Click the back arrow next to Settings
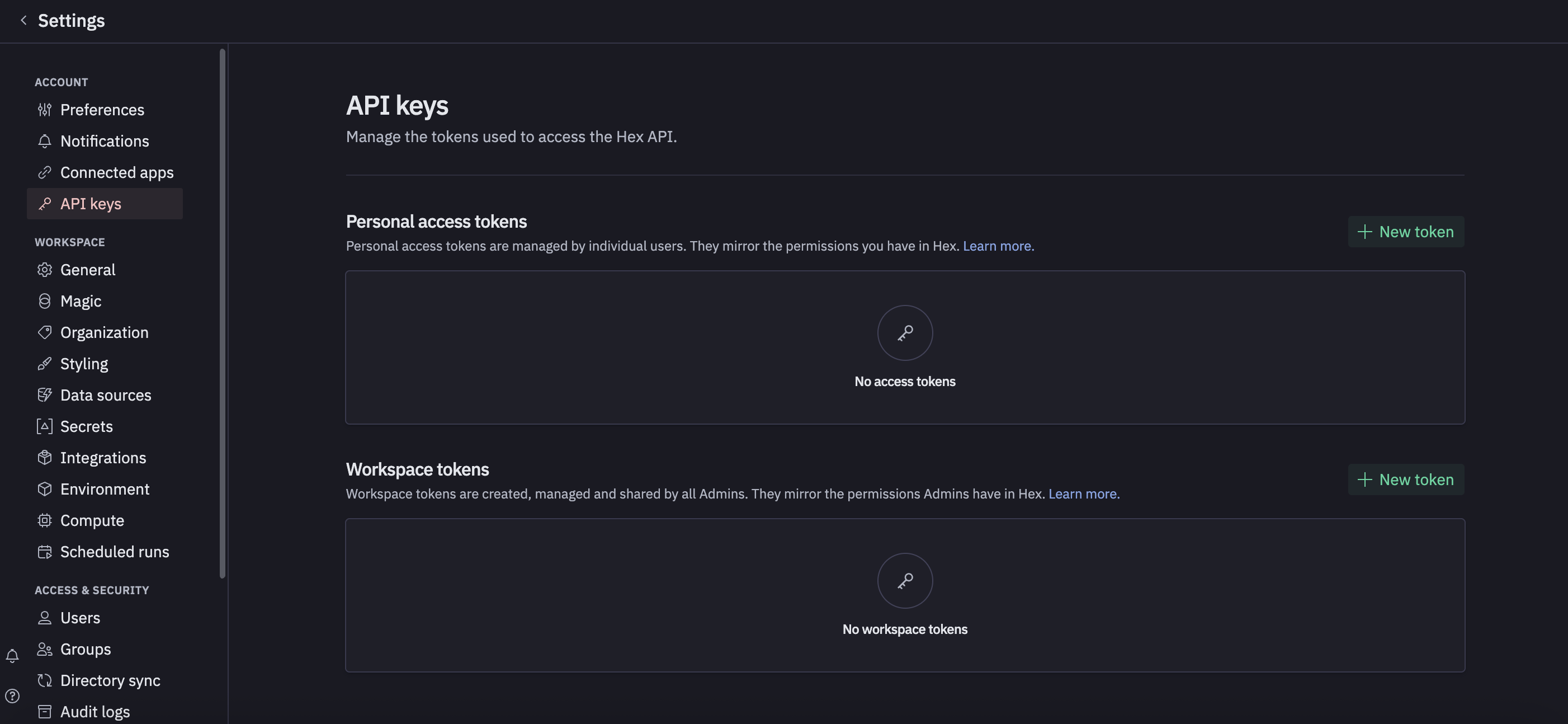 [x=23, y=21]
